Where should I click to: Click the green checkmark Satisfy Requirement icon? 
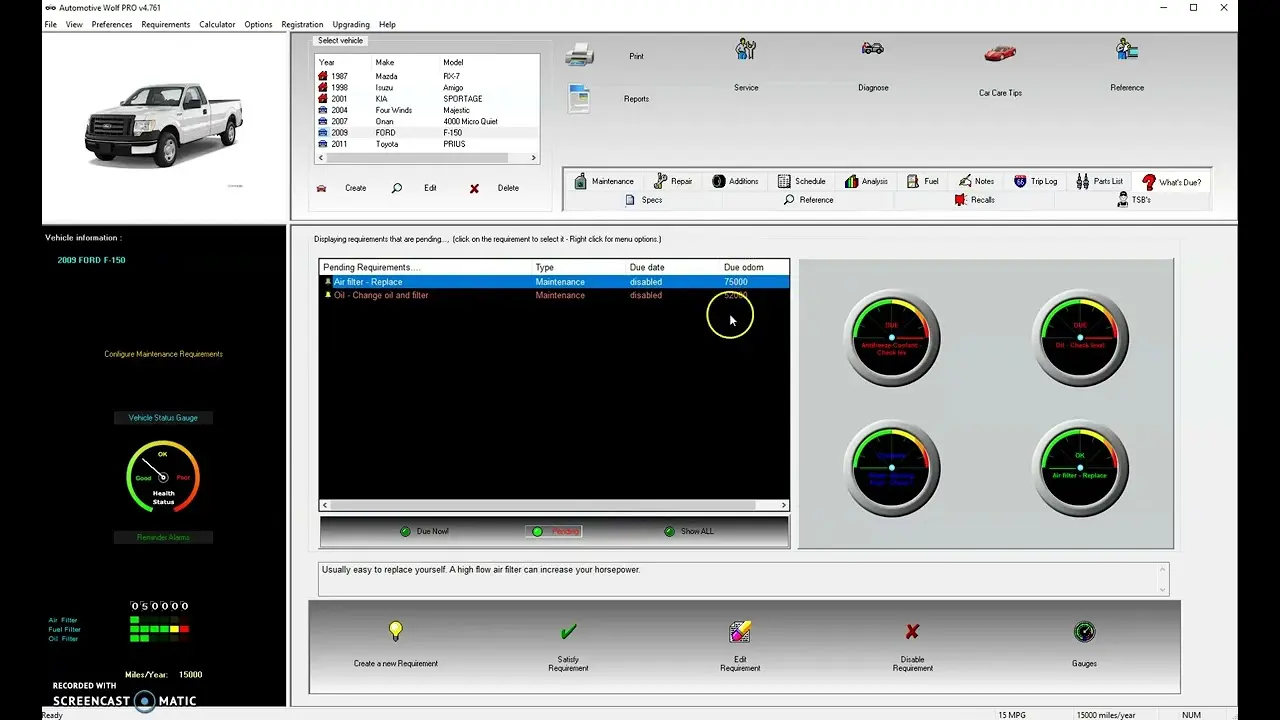pyautogui.click(x=568, y=631)
